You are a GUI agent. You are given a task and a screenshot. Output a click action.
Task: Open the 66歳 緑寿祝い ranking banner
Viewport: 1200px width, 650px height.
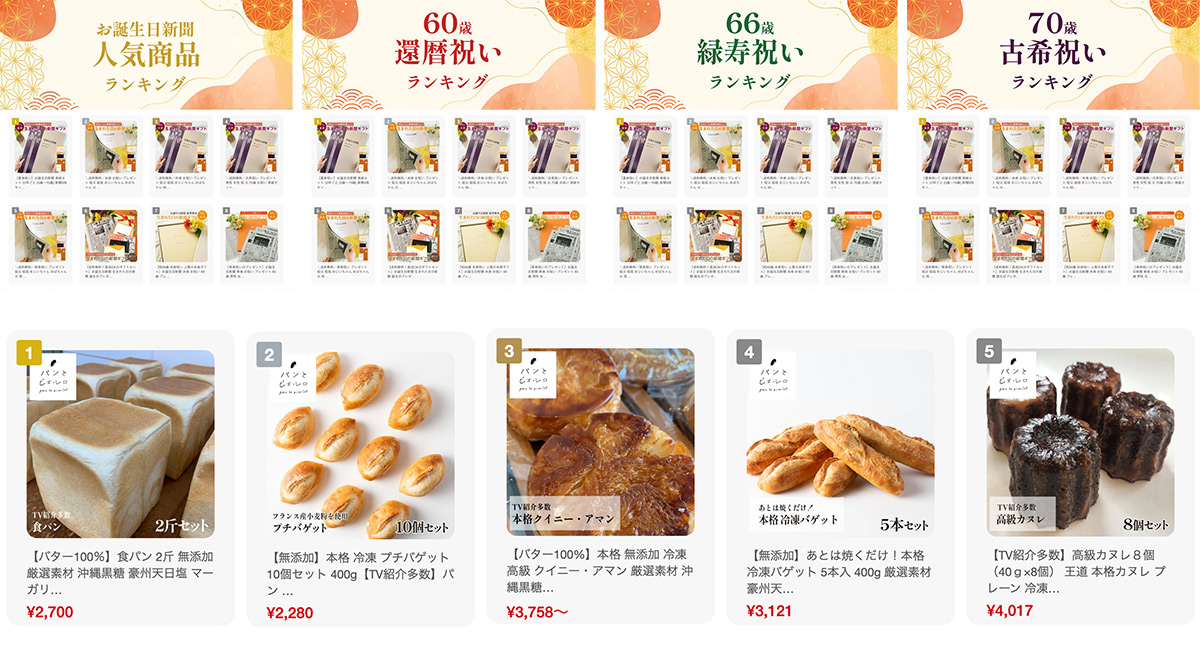point(750,55)
